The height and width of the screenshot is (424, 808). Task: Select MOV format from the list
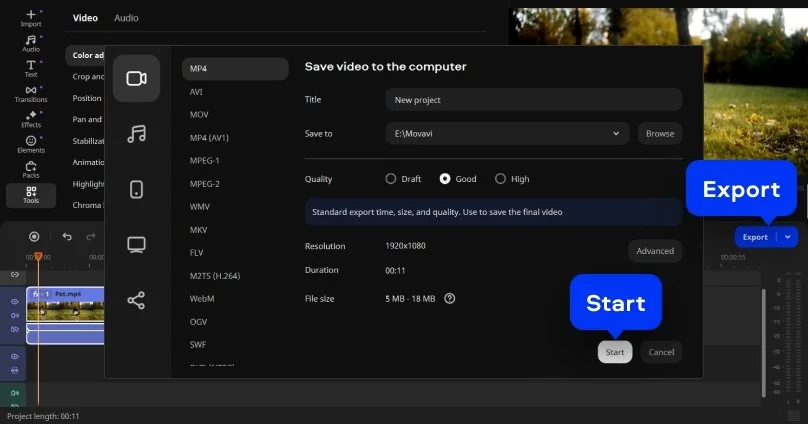click(x=199, y=115)
